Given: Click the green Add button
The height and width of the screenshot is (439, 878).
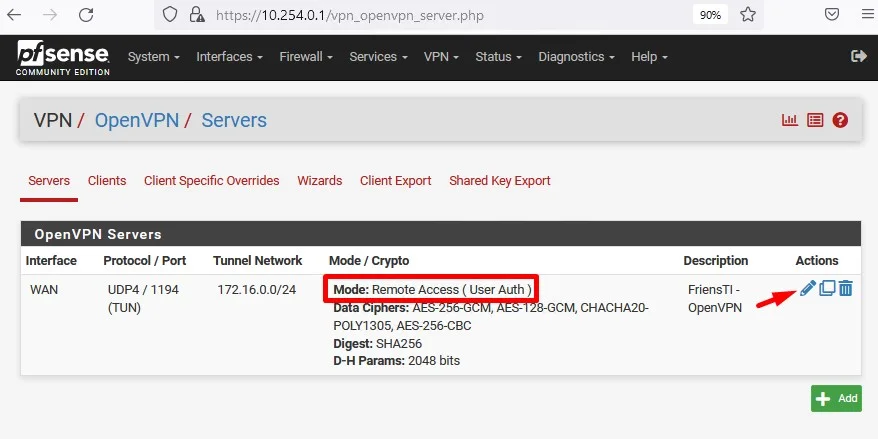Looking at the screenshot, I should click(x=836, y=399).
